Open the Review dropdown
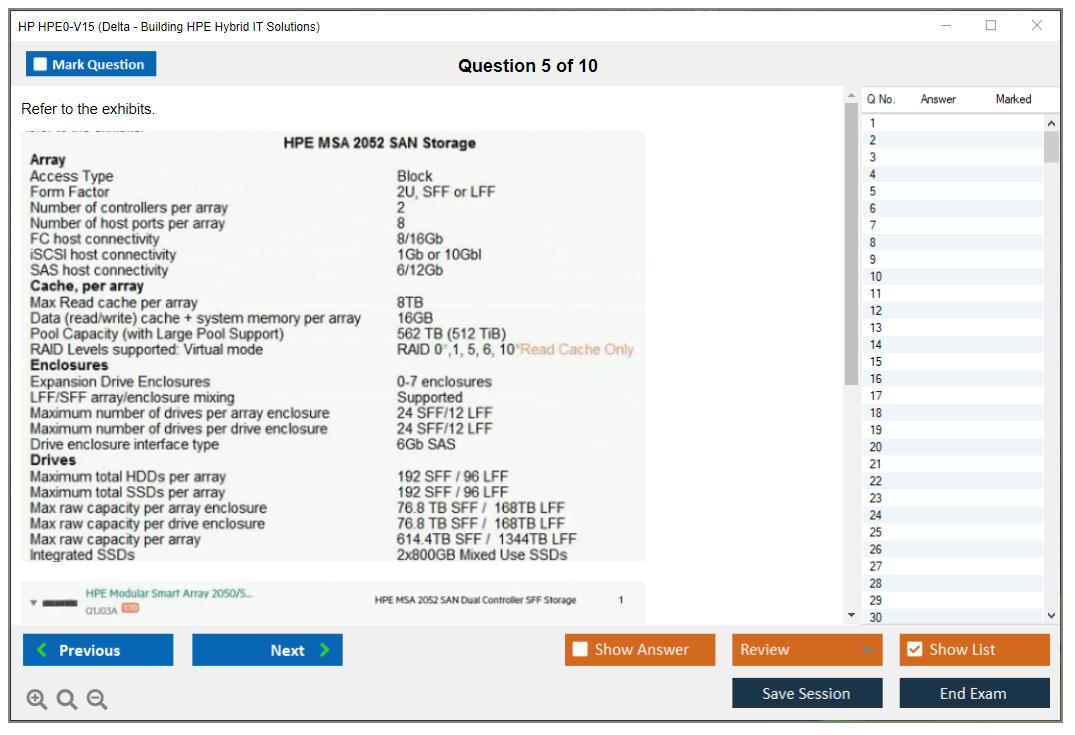Image resolution: width=1075 pixels, height=735 pixels. (807, 650)
